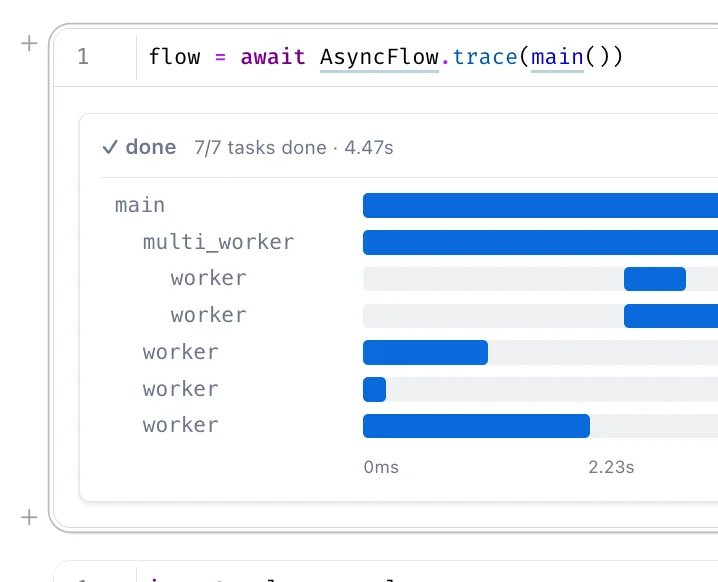The image size is (718, 582).
Task: Add a cell below with the plus icon
Action: click(29, 517)
